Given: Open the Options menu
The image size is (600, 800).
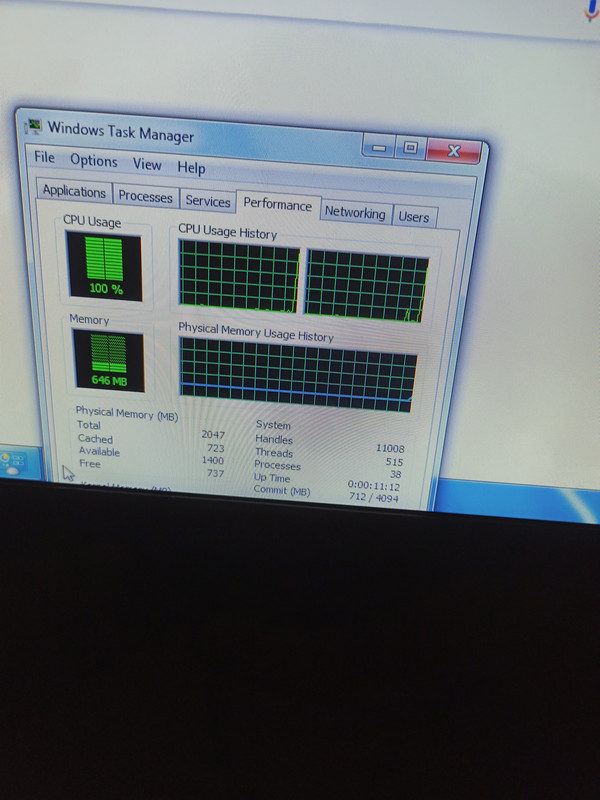Looking at the screenshot, I should pos(94,161).
